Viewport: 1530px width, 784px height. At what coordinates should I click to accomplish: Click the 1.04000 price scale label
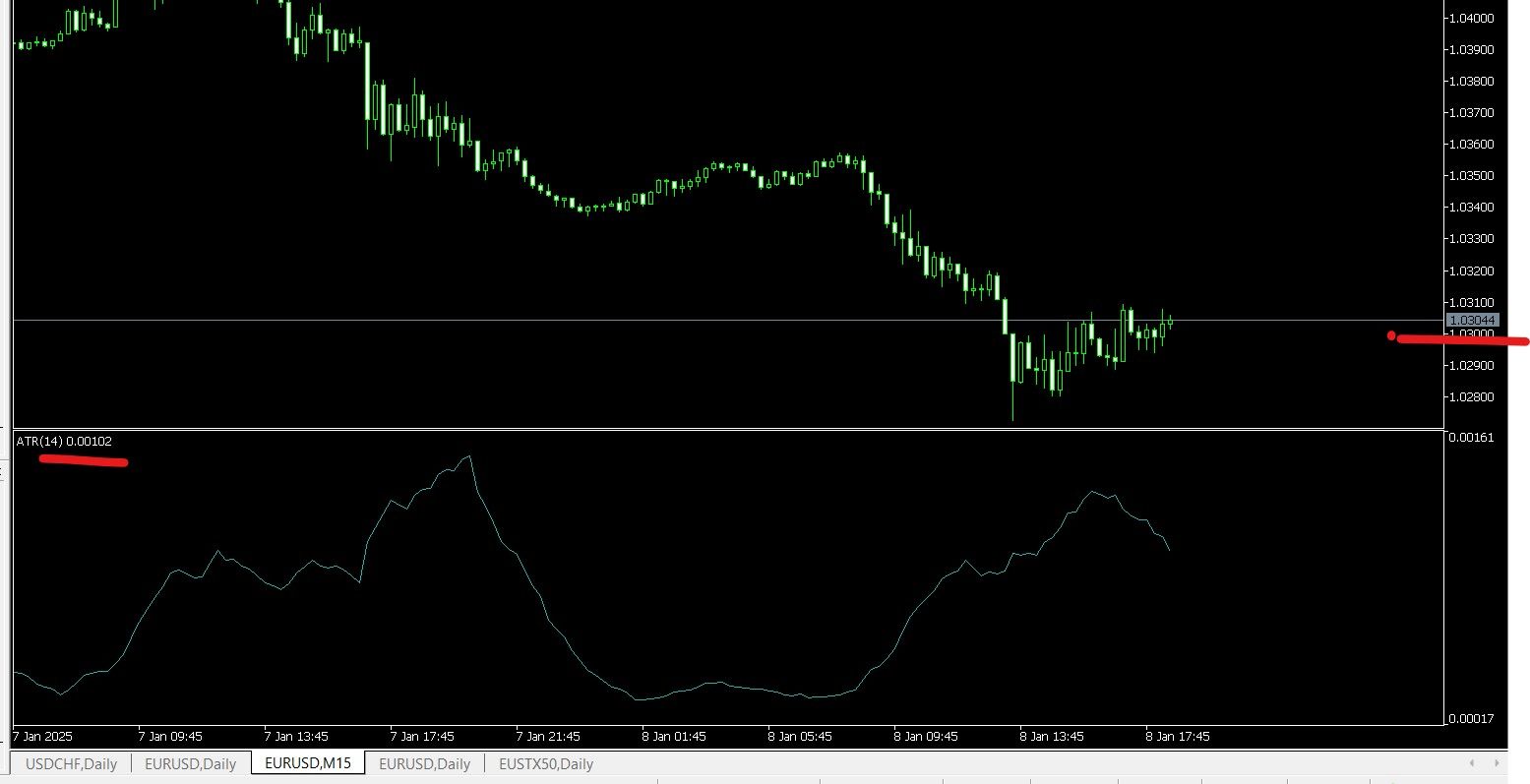[1473, 18]
